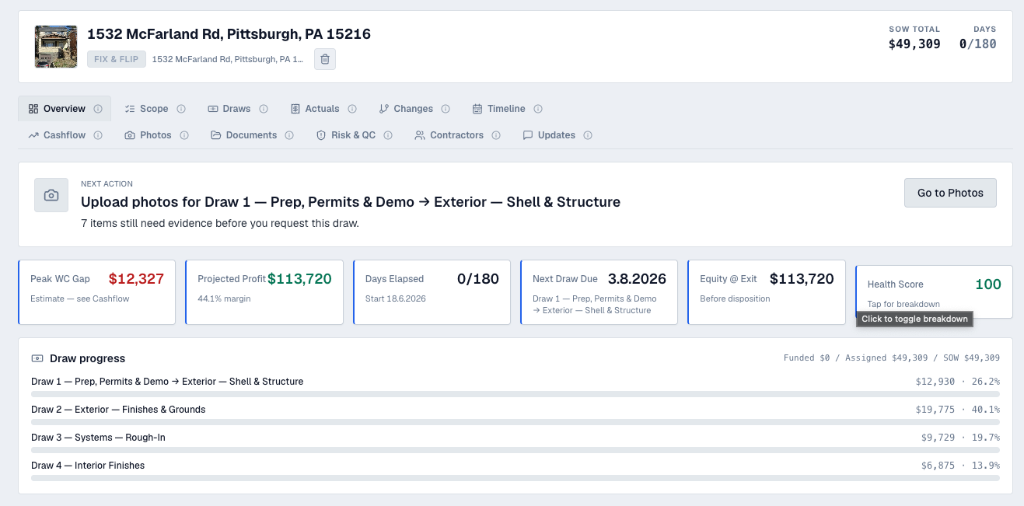Viewport: 1024px width, 506px height.
Task: Click the SOW total $49,309 value
Action: coord(914,44)
